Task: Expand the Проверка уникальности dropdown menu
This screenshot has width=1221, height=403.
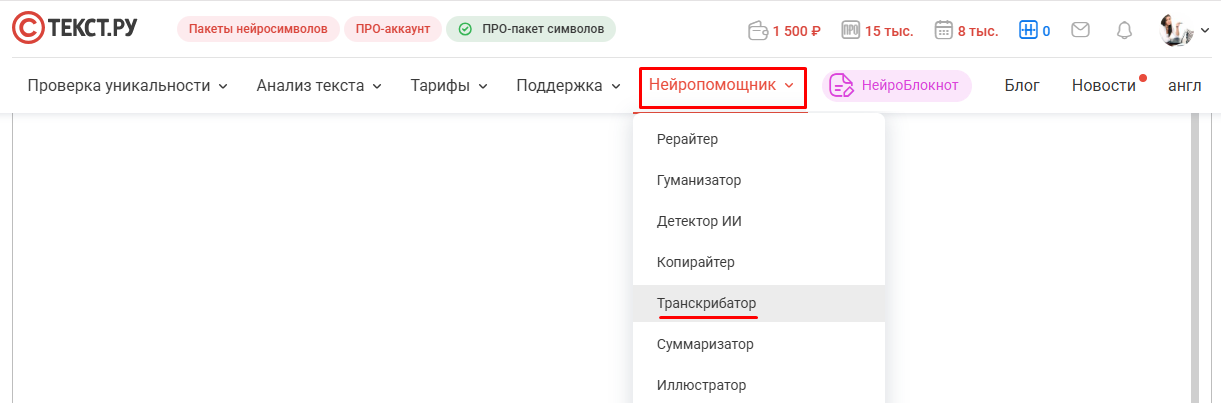Action: click(128, 86)
